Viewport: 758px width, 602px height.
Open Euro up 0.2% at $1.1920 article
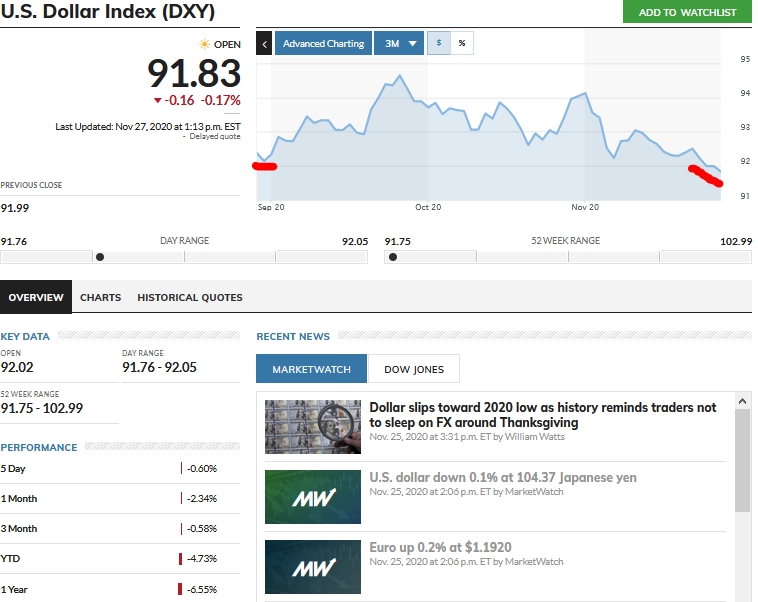pos(440,547)
